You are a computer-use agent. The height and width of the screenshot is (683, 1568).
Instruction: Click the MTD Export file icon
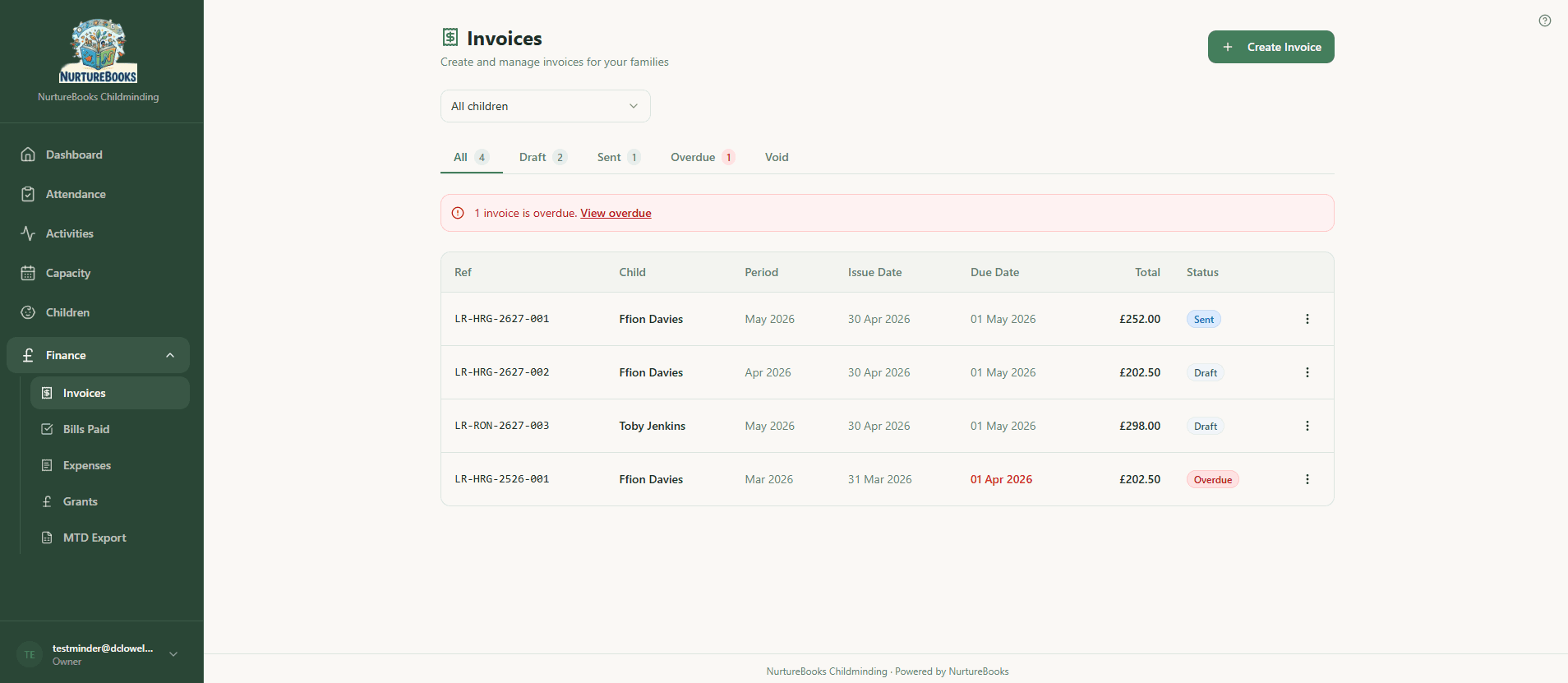coord(47,538)
